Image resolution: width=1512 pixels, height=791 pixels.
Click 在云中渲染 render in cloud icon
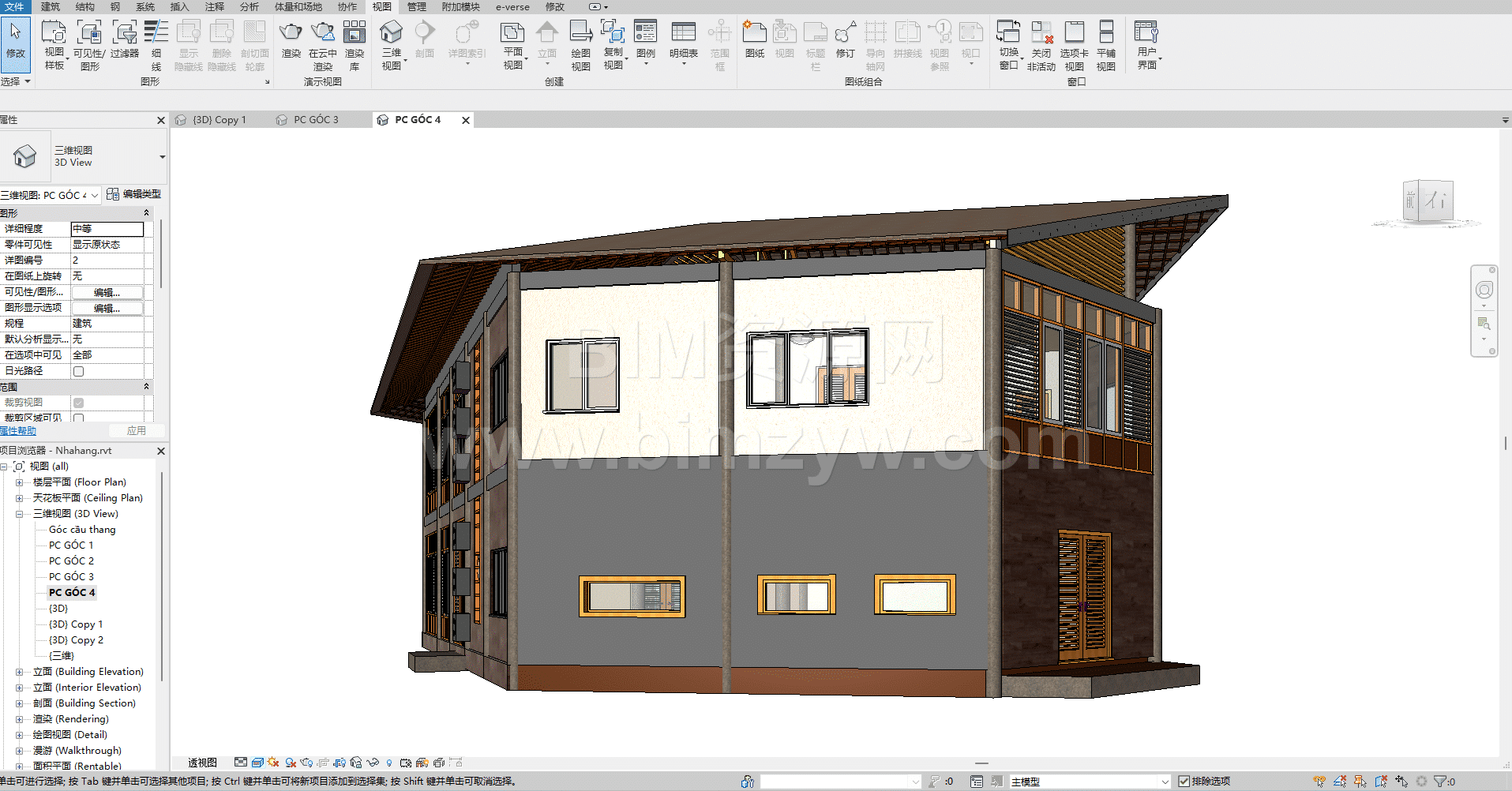pyautogui.click(x=323, y=44)
